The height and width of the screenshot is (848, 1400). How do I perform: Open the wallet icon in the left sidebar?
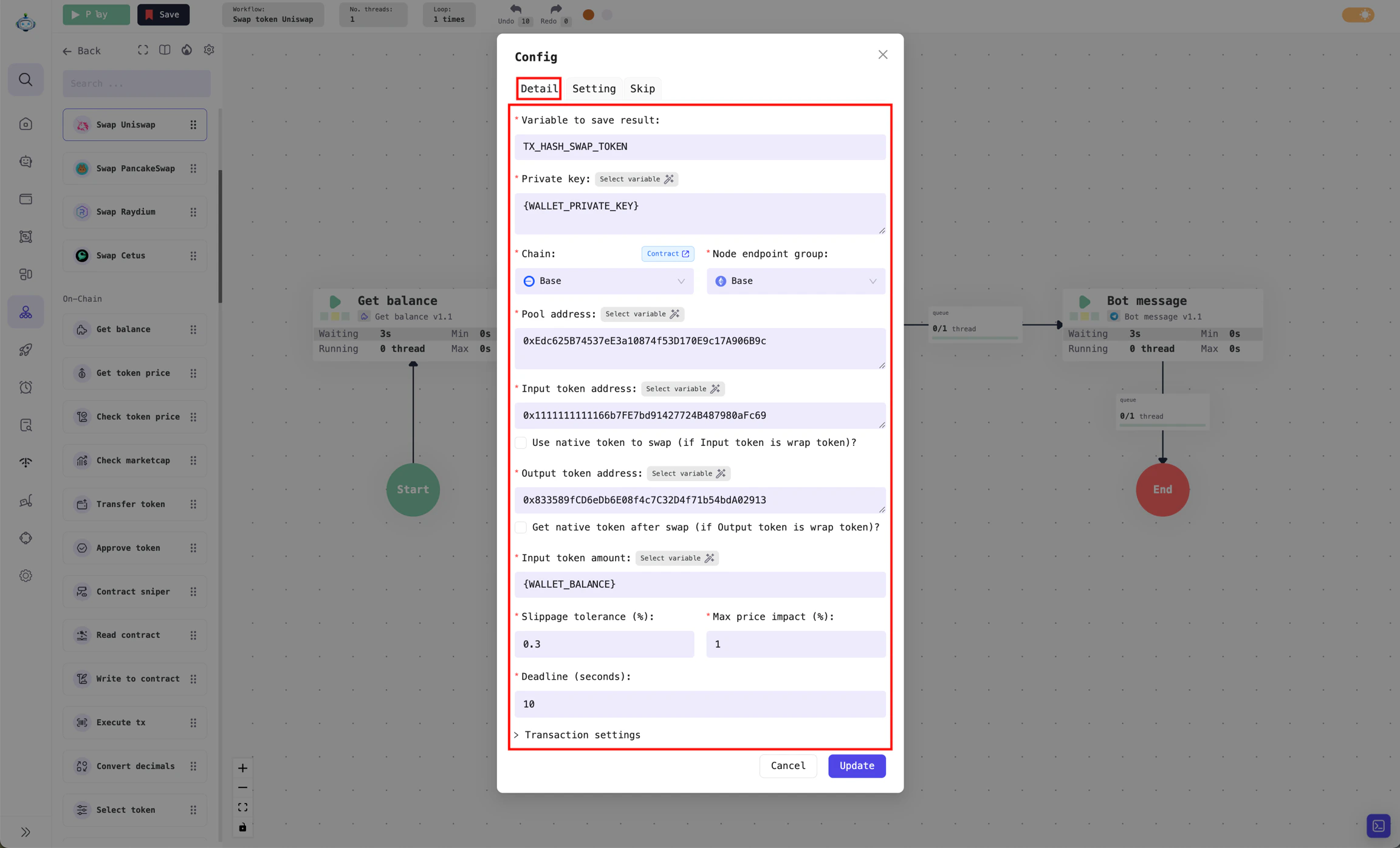pos(26,199)
